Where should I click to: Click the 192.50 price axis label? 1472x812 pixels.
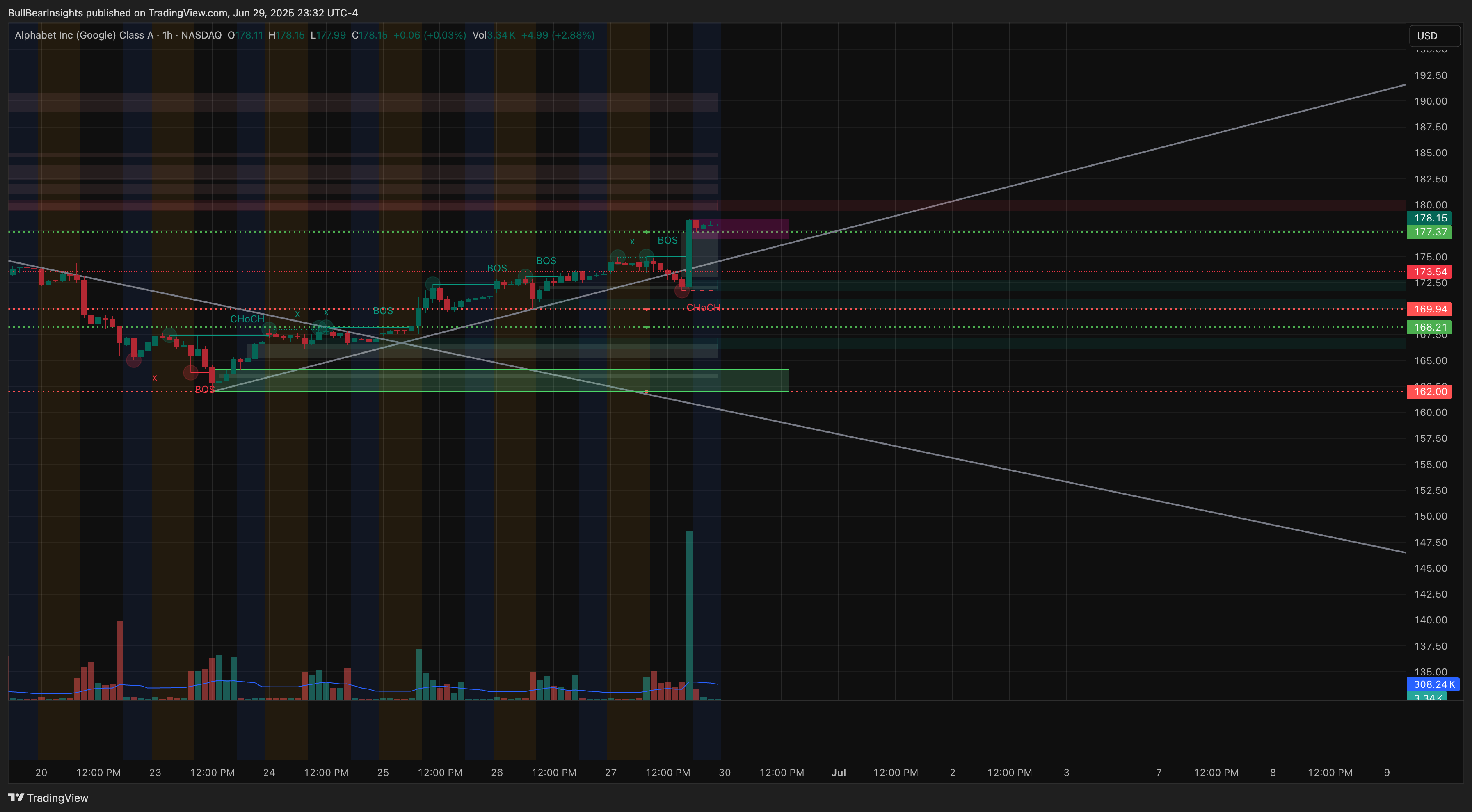[1430, 75]
